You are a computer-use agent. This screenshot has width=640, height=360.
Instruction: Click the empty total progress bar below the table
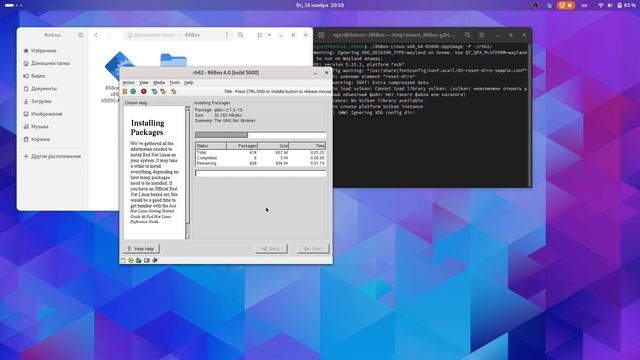(260, 173)
